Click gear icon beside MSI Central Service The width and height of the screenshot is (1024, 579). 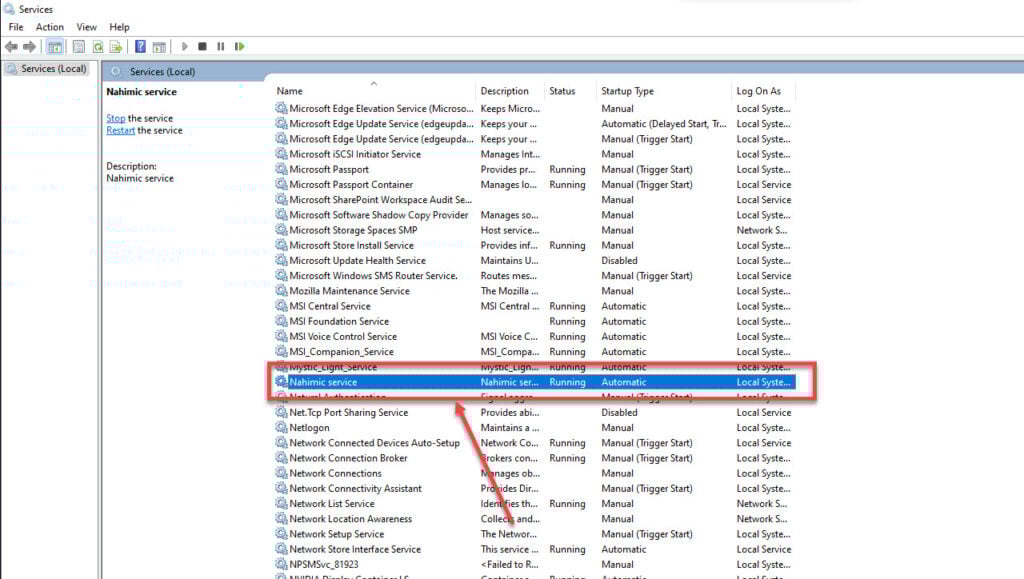click(281, 305)
